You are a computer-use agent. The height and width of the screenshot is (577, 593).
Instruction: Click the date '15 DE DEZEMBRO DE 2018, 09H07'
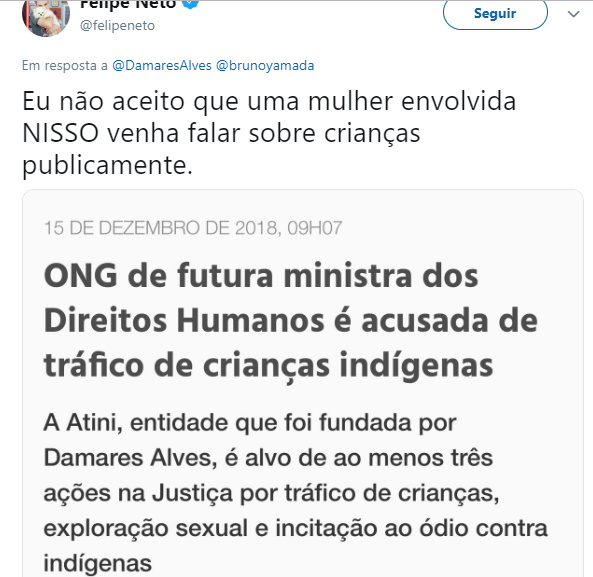193,228
